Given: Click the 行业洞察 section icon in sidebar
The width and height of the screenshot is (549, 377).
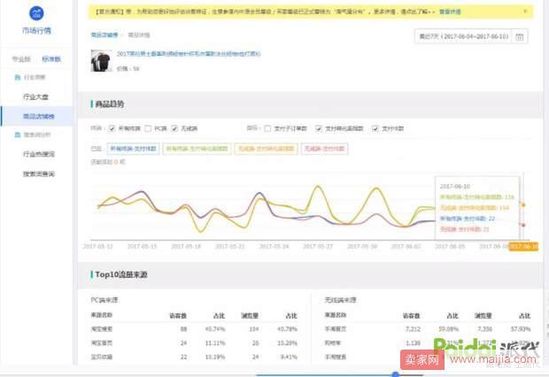Looking at the screenshot, I should [17, 77].
